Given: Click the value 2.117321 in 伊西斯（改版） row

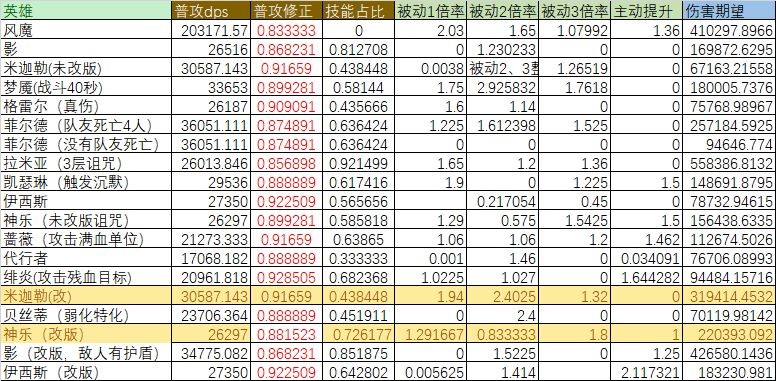Looking at the screenshot, I should coord(646,372).
